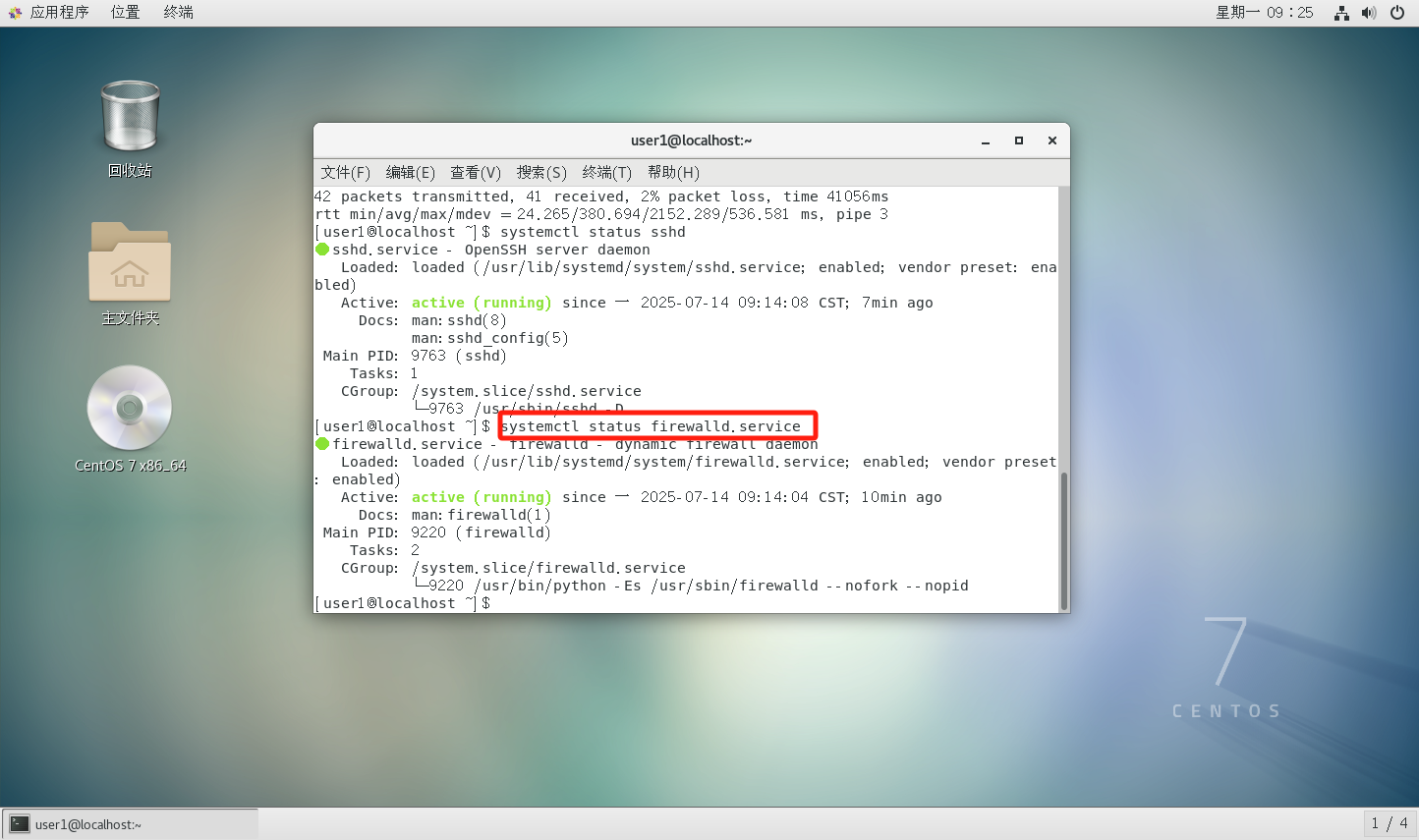Viewport: 1419px width, 840px height.
Task: Open the 终端(T) menu in terminal
Action: point(606,172)
